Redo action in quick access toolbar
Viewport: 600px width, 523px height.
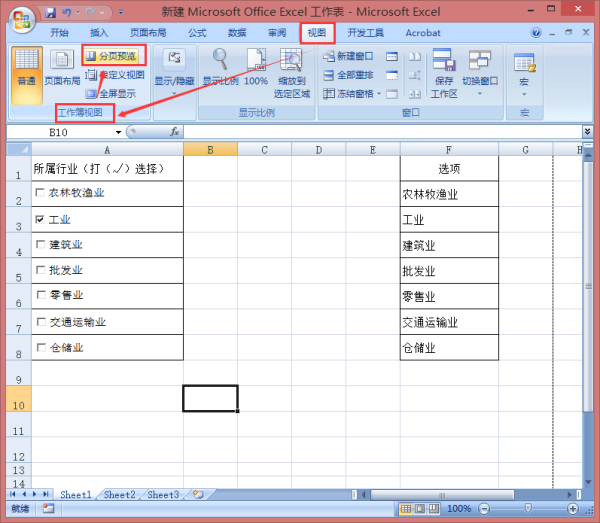[90, 12]
